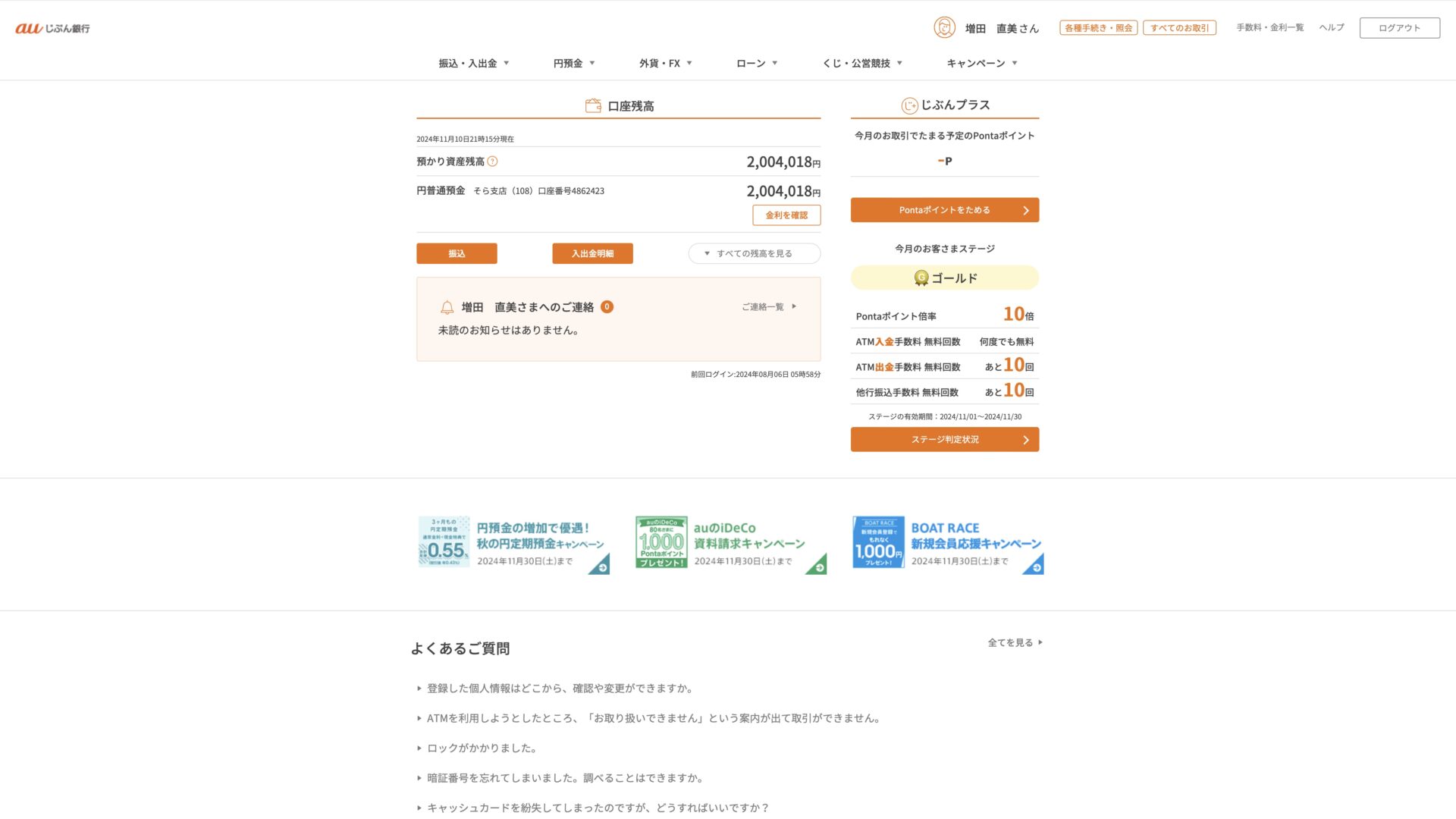1456x819 pixels.
Task: Open the ローン dropdown menu
Action: (x=757, y=63)
